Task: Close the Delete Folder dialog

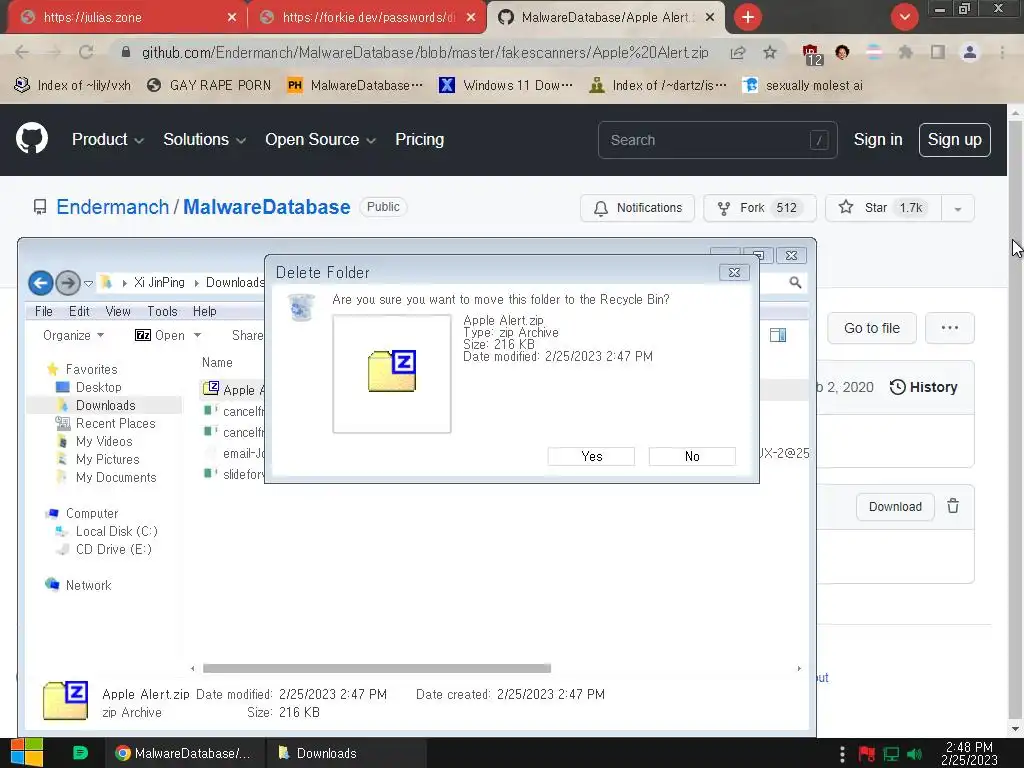Action: point(734,272)
